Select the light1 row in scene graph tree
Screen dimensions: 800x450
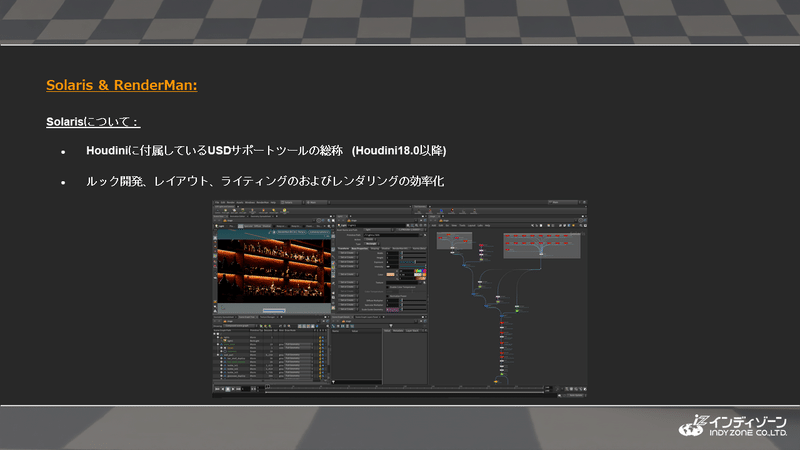point(270,341)
